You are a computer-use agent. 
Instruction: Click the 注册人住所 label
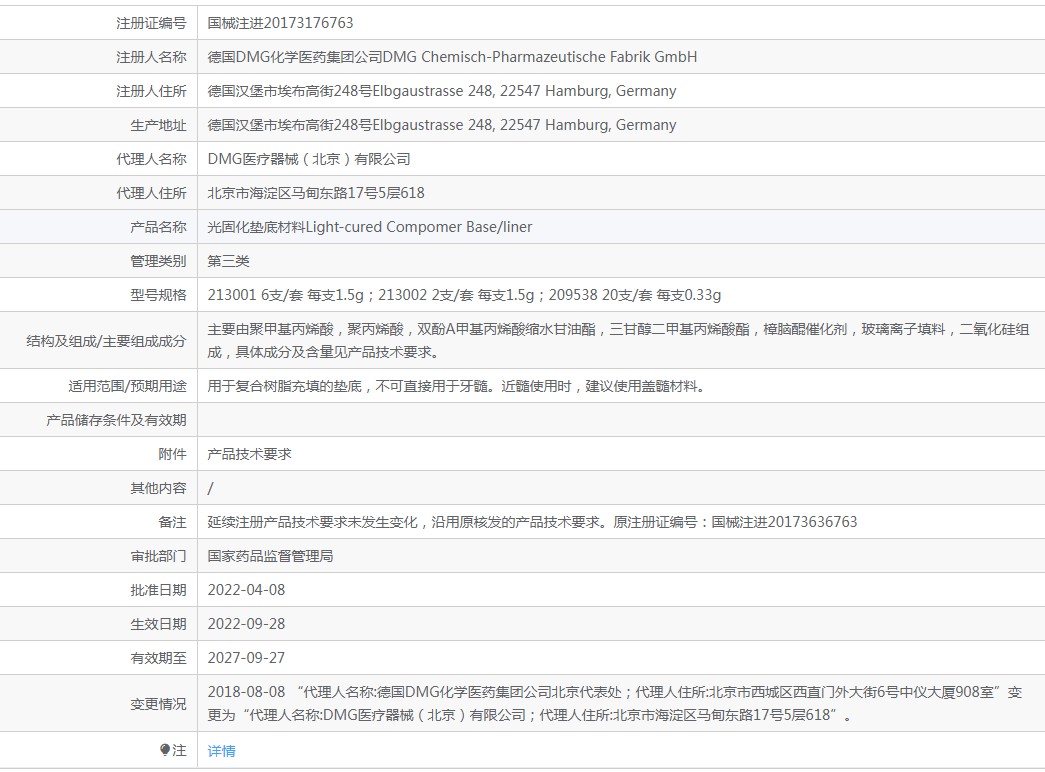pos(151,91)
